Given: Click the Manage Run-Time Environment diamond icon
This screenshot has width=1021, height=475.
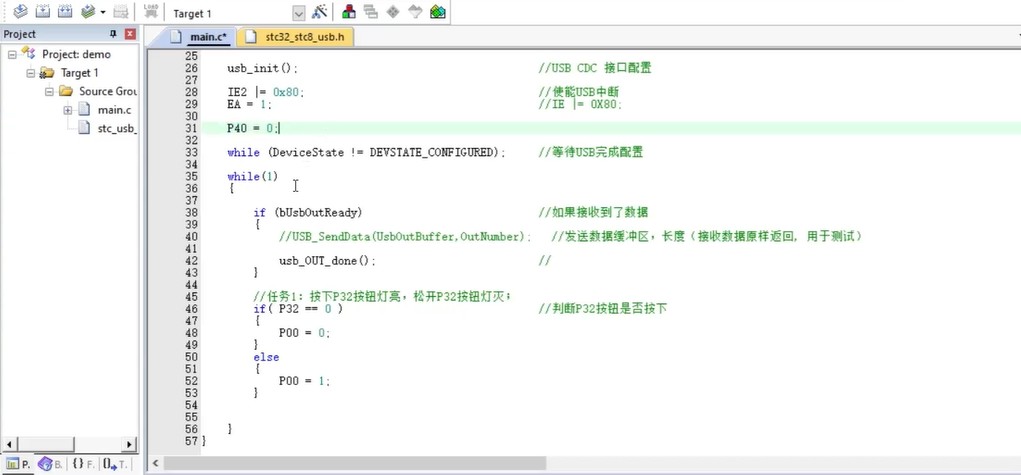Looking at the screenshot, I should tap(393, 11).
